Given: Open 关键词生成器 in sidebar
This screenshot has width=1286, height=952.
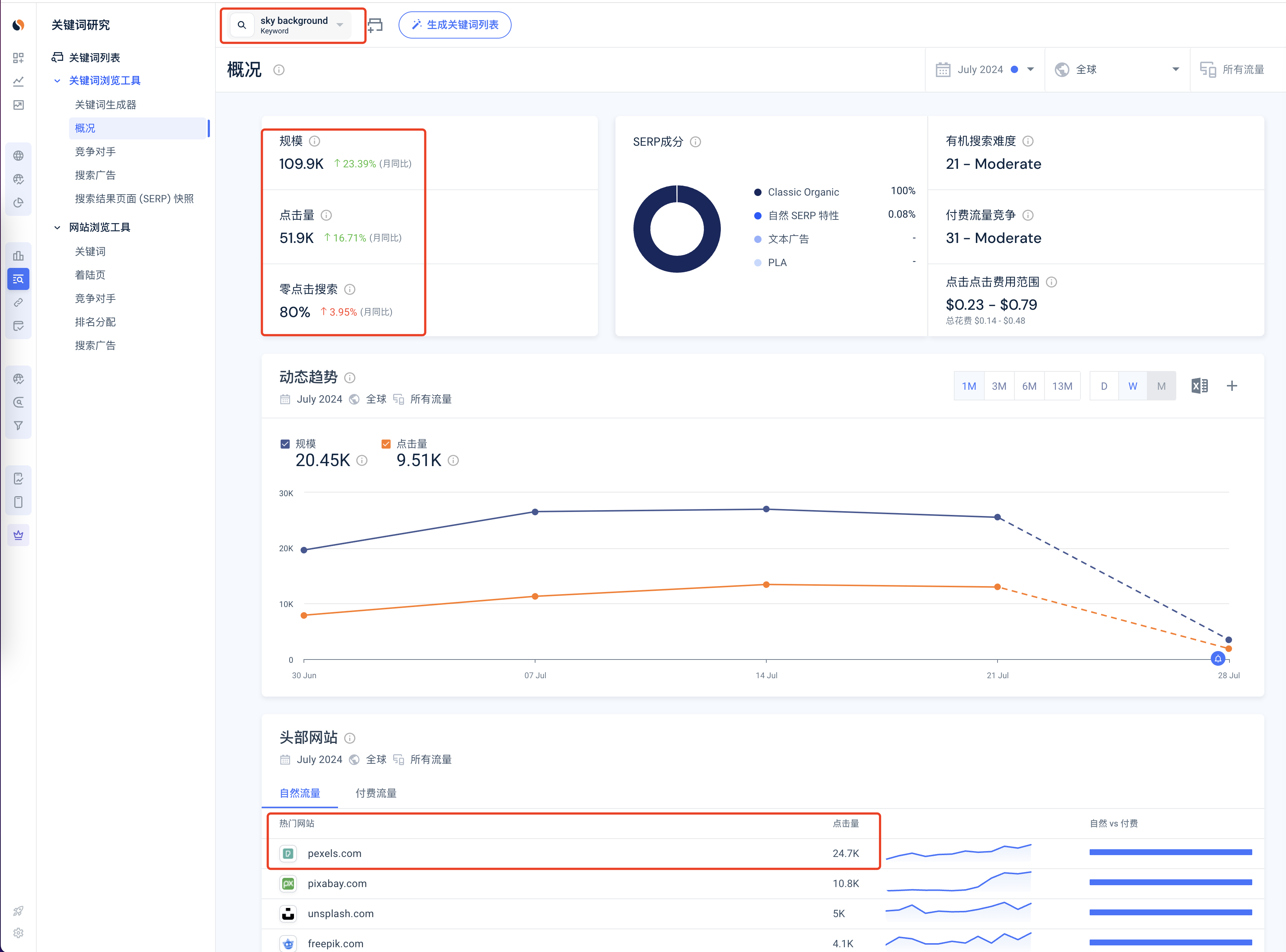Looking at the screenshot, I should click(105, 105).
